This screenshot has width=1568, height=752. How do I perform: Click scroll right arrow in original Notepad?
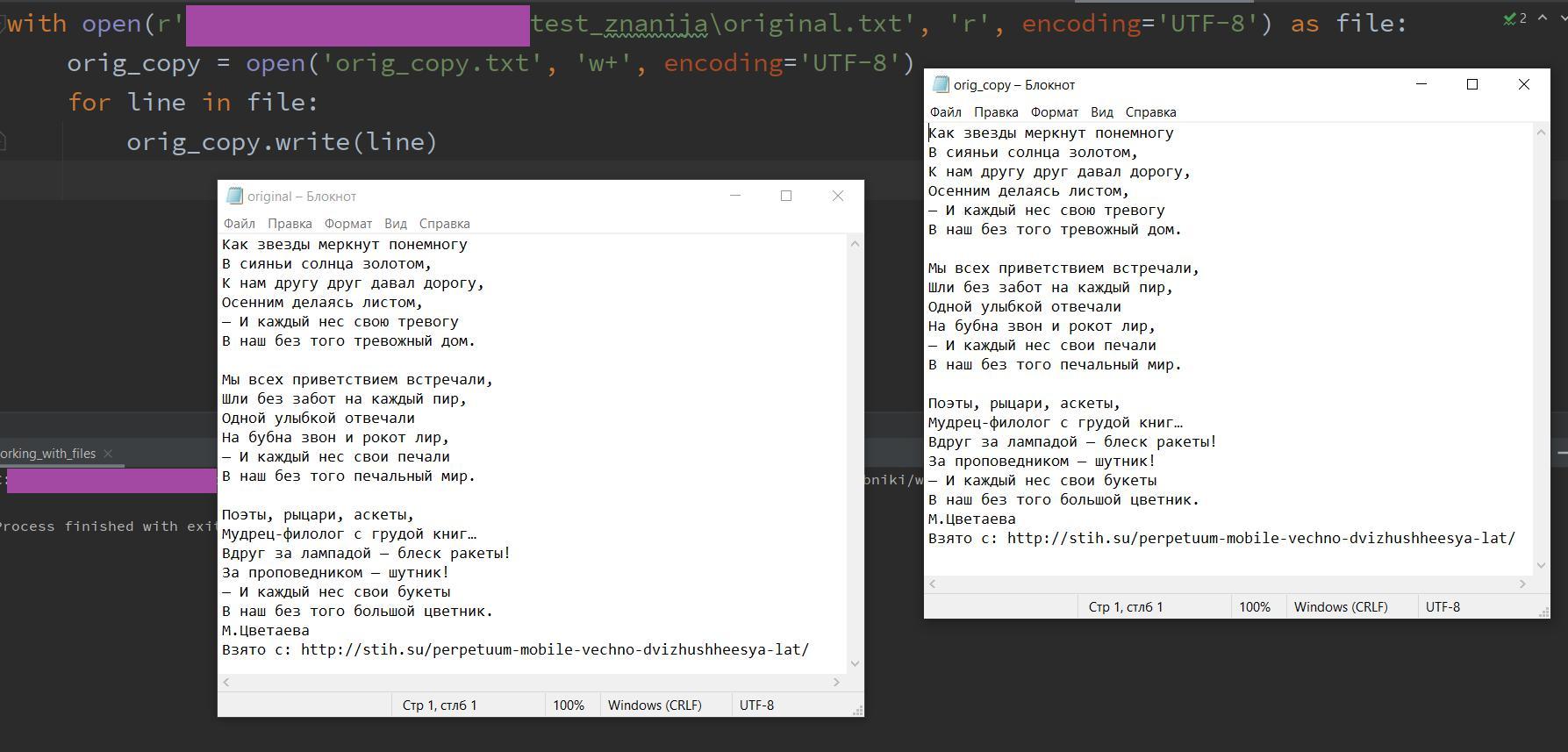click(836, 682)
